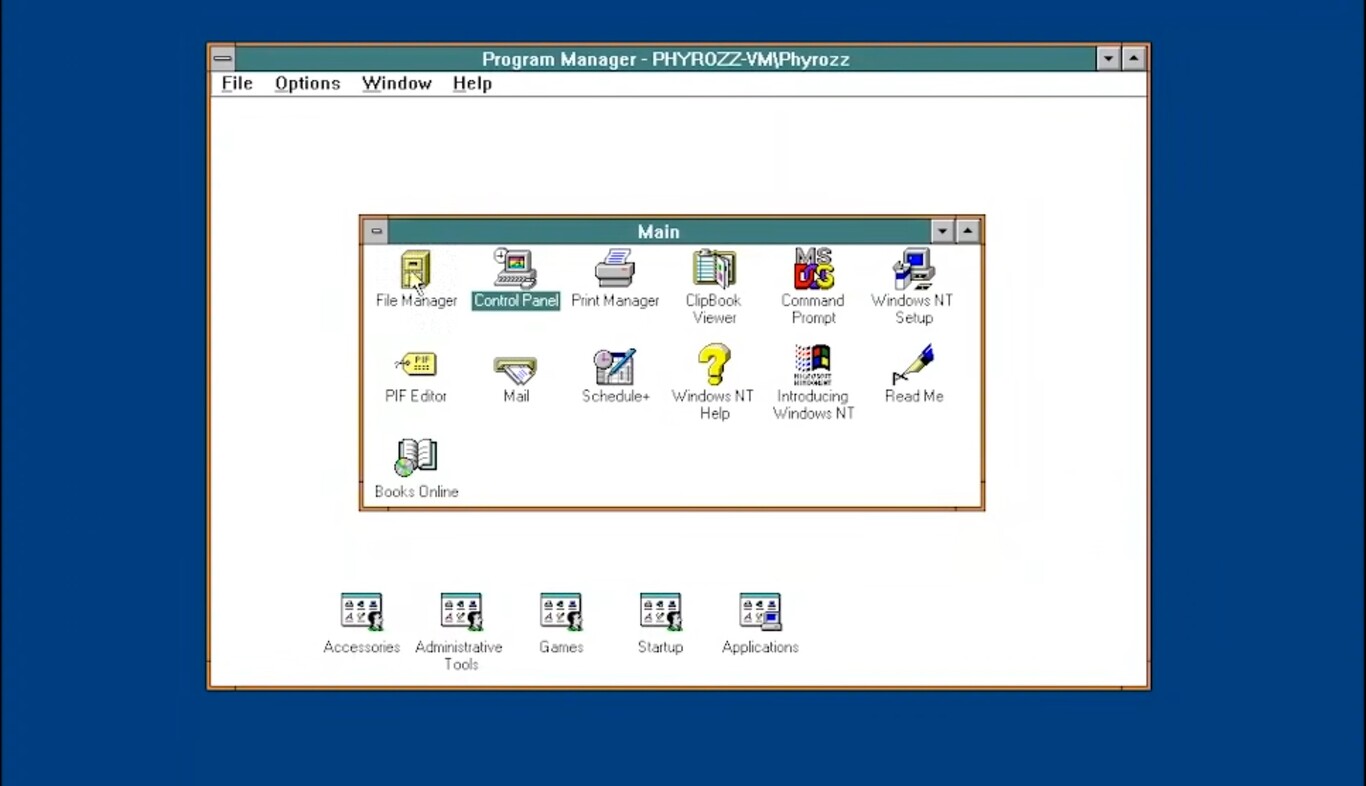Open Print Manager
This screenshot has height=786, width=1366.
(x=615, y=268)
